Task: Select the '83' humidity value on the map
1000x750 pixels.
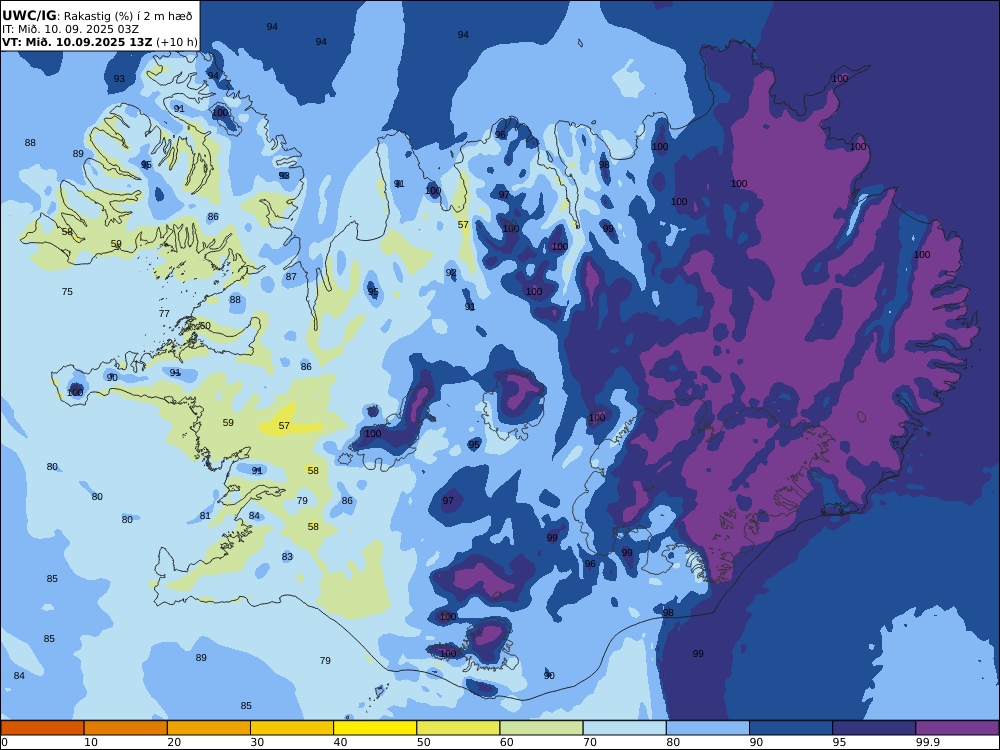Action: [x=287, y=556]
